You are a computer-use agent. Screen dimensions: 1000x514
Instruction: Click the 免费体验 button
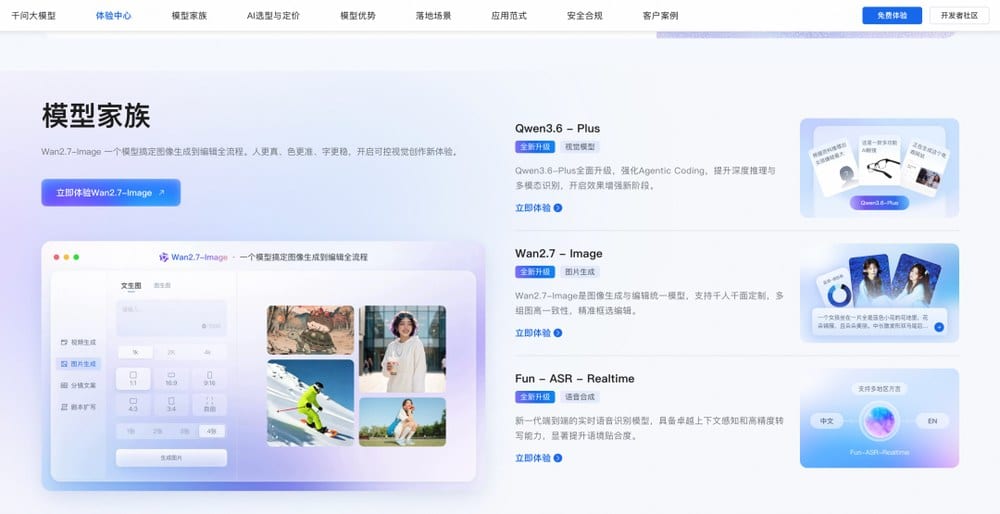click(x=892, y=15)
